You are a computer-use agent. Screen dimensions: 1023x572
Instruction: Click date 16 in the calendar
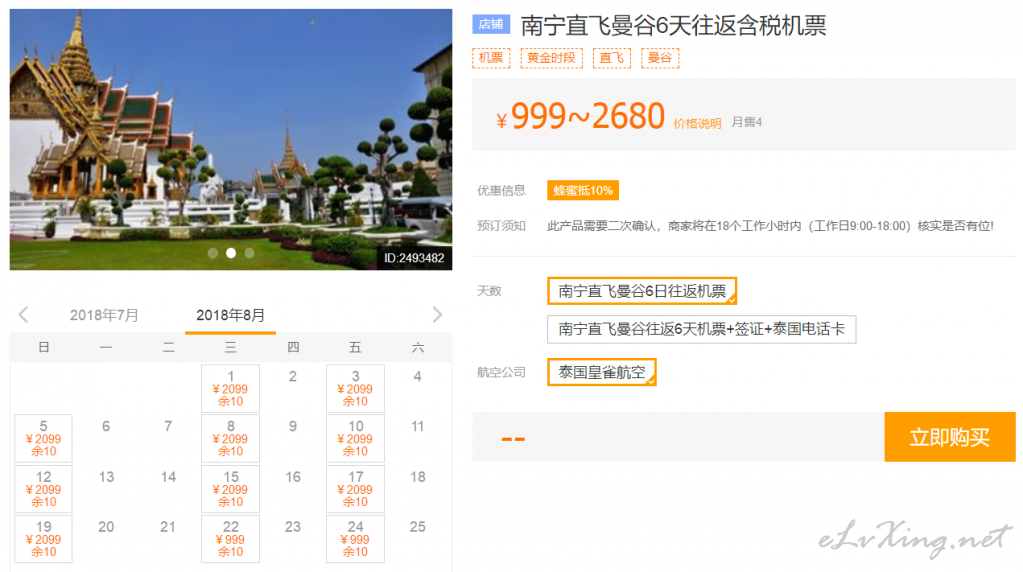coord(293,477)
